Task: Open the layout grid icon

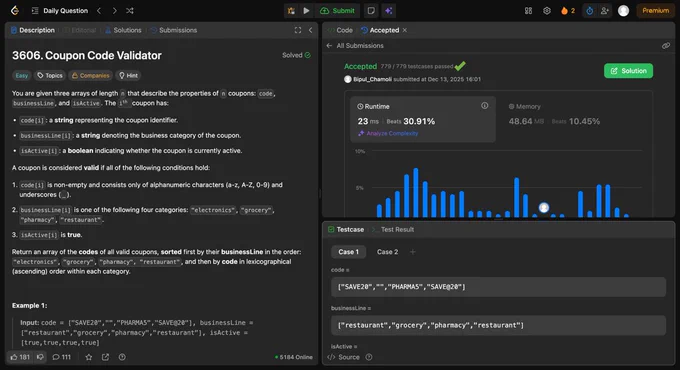Action: (x=528, y=11)
